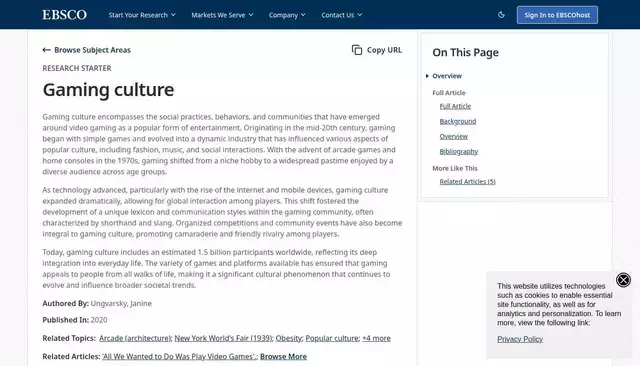Select Overview in On This Page
640x366 pixels.
447,76
